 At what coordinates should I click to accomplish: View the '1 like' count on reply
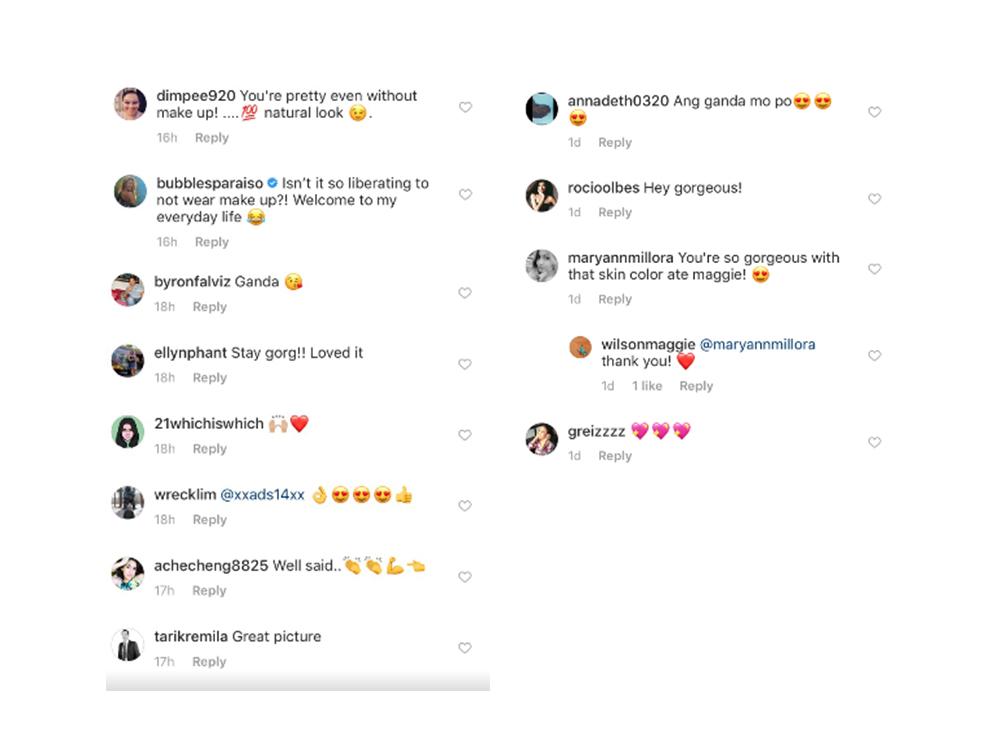tap(647, 386)
